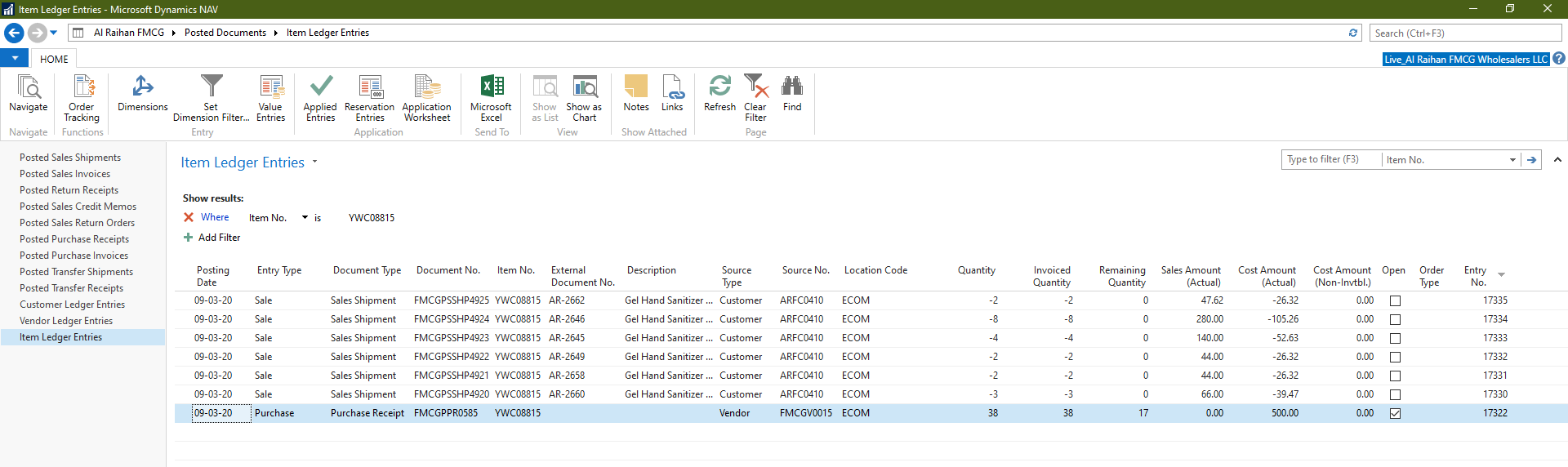The width and height of the screenshot is (1568, 467).
Task: Open Value Entries from ribbon
Action: (x=270, y=97)
